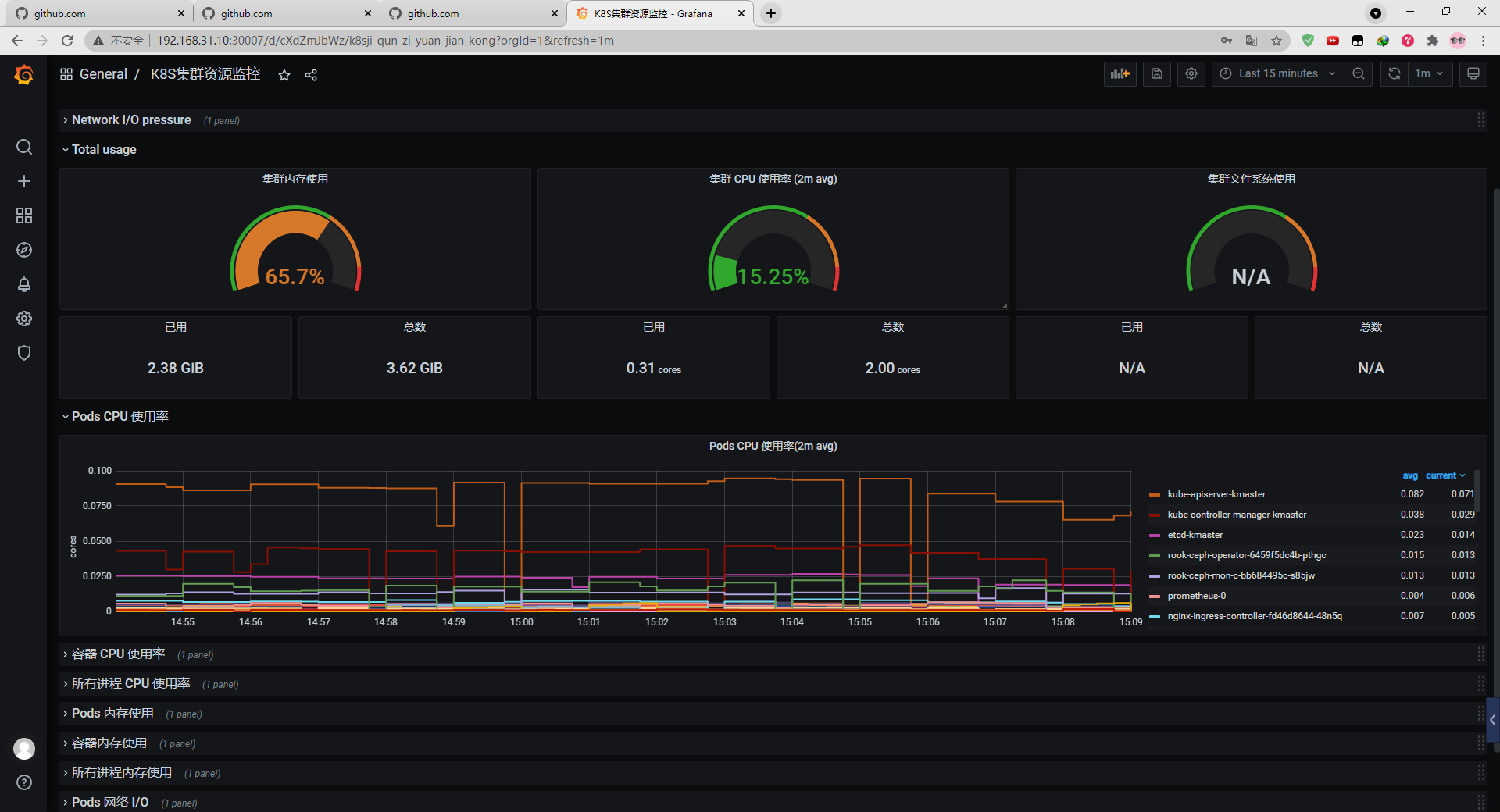1500x812 pixels.
Task: Star this dashboard as favorite
Action: (x=284, y=75)
